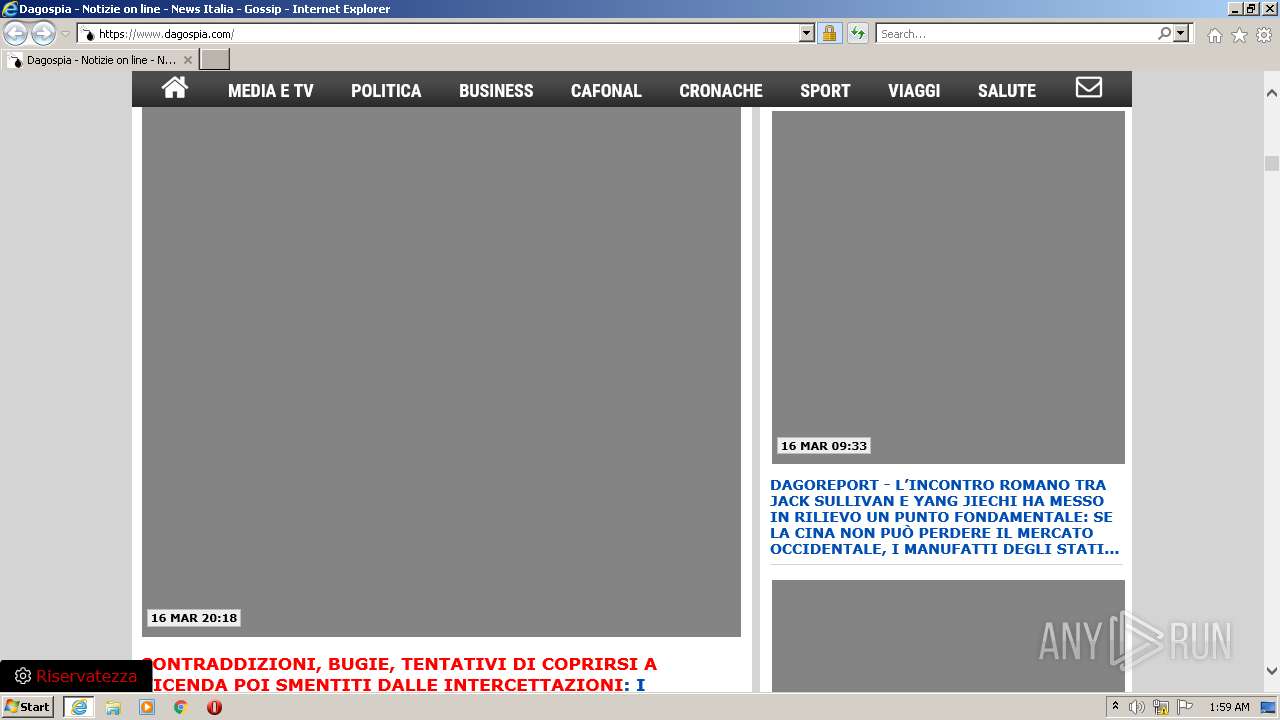Click the 16 MAR 20:18 timestamp
The width and height of the screenshot is (1280, 720).
[194, 618]
